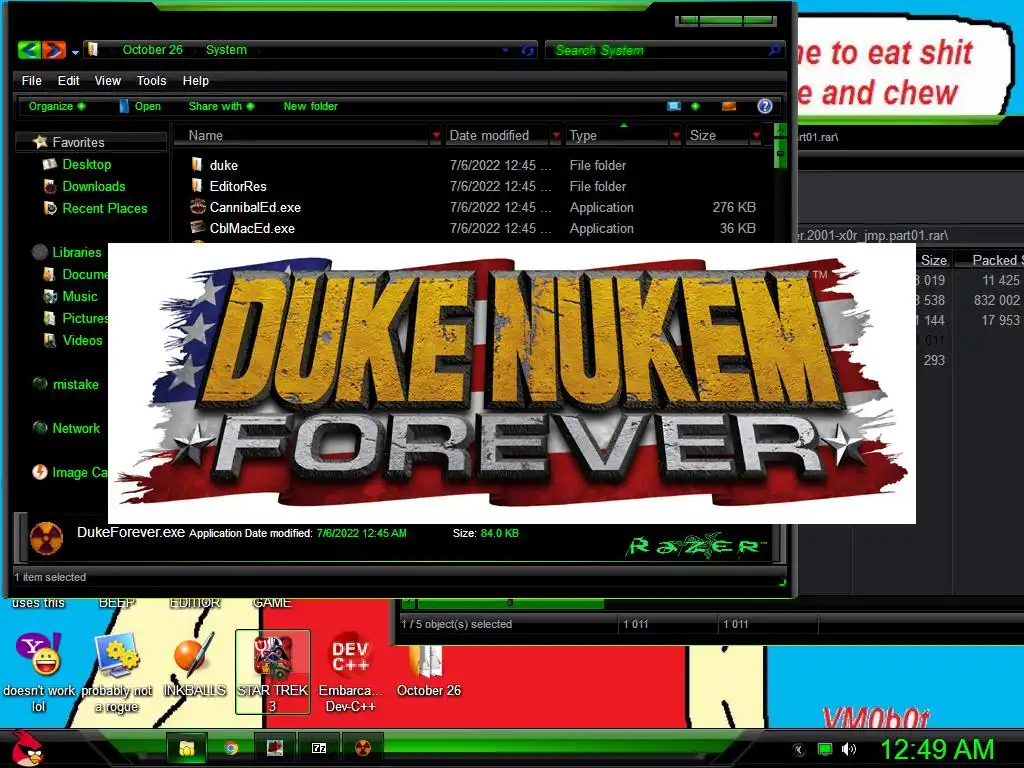The image size is (1024, 768).
Task: Expand the Organize dropdown
Action: 56,106
